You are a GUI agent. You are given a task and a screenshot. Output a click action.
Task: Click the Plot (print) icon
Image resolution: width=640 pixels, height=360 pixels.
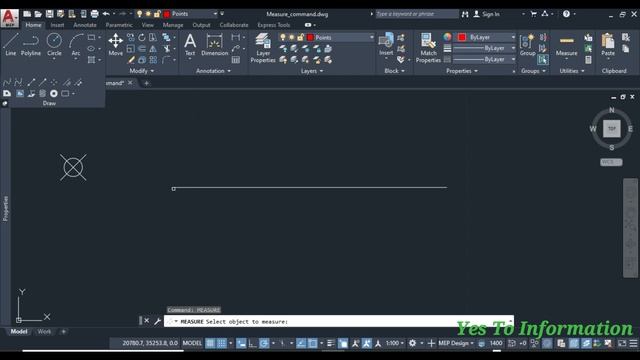point(94,14)
